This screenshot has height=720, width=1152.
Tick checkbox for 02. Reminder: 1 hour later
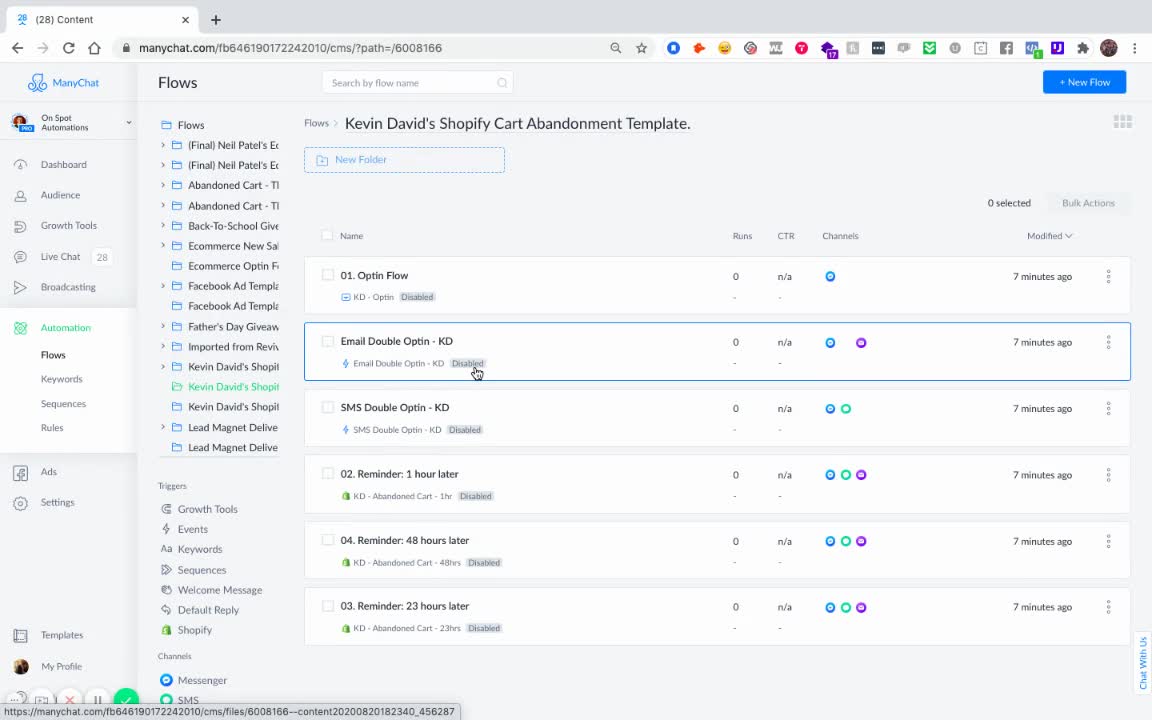pyautogui.click(x=327, y=474)
